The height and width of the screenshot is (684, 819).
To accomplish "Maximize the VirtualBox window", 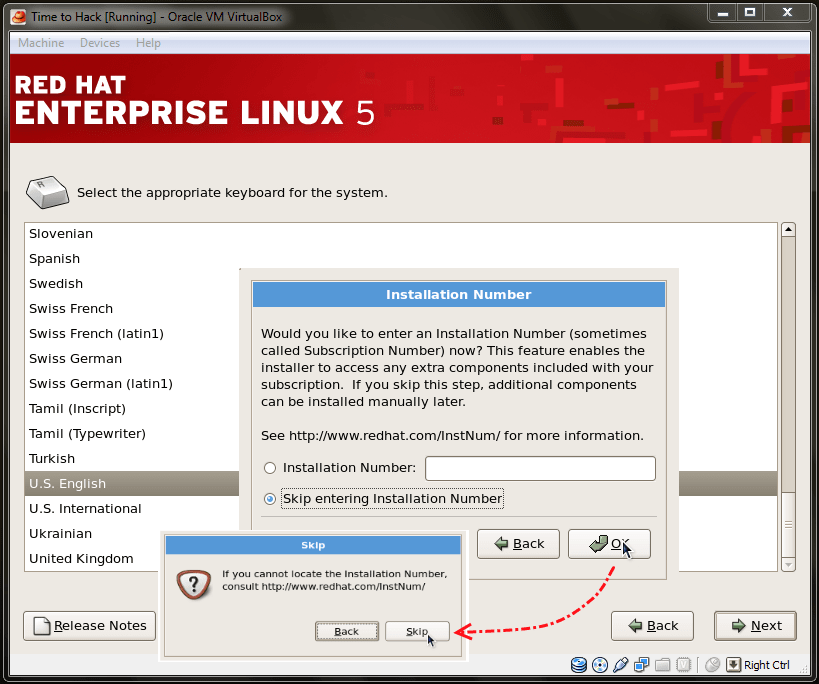I will (x=750, y=13).
